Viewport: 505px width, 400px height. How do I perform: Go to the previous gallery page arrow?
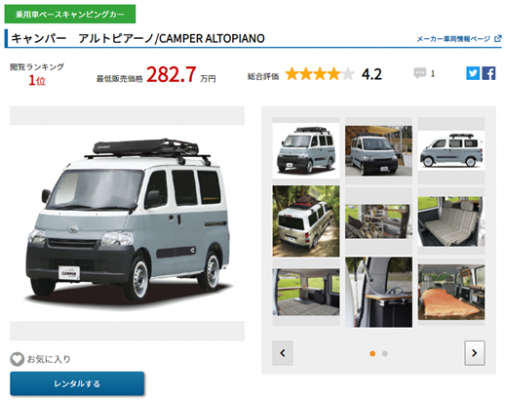click(283, 353)
